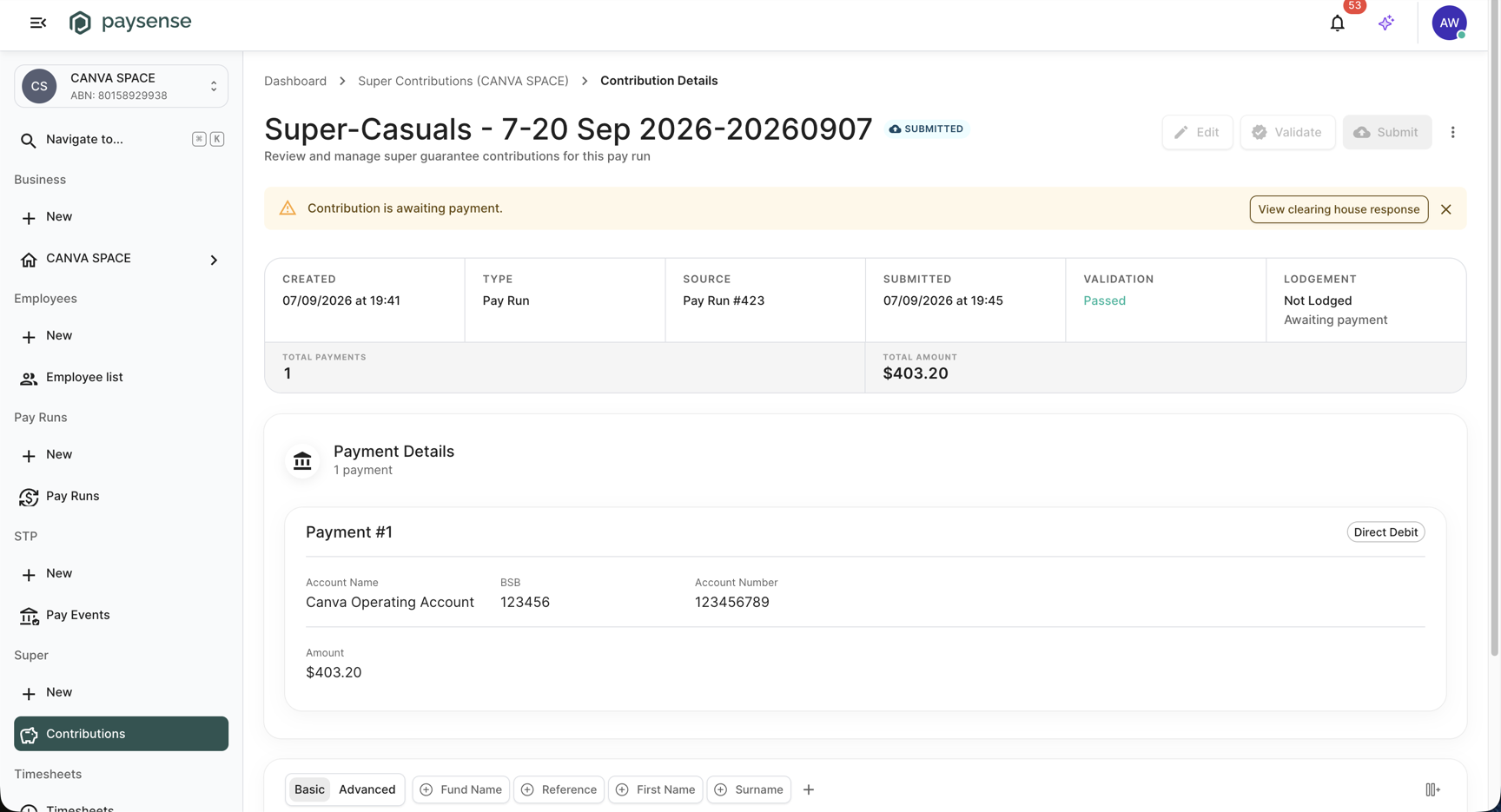1501x812 pixels.
Task: Open Pay Events page
Action: (121, 616)
